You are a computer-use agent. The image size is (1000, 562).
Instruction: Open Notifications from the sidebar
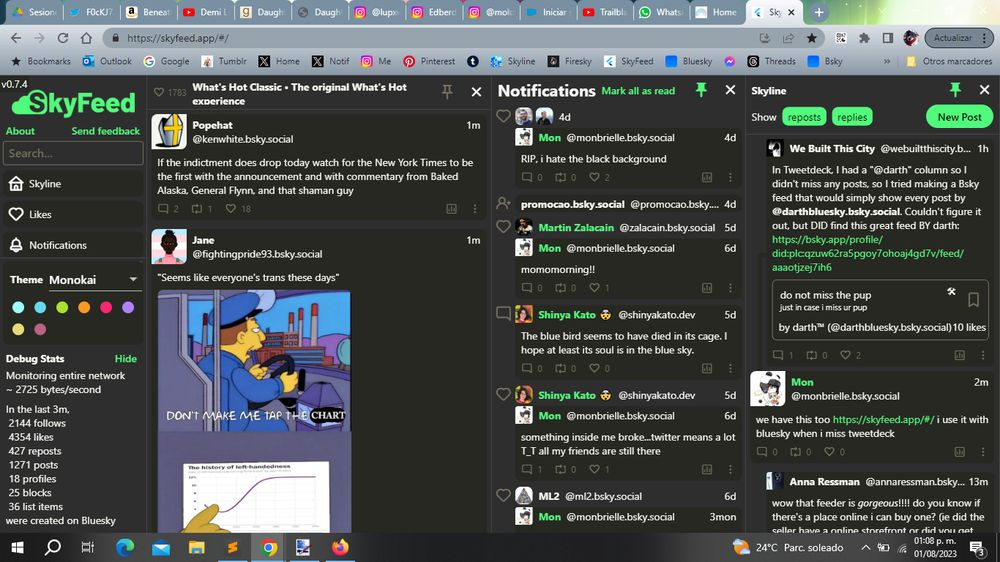click(73, 245)
